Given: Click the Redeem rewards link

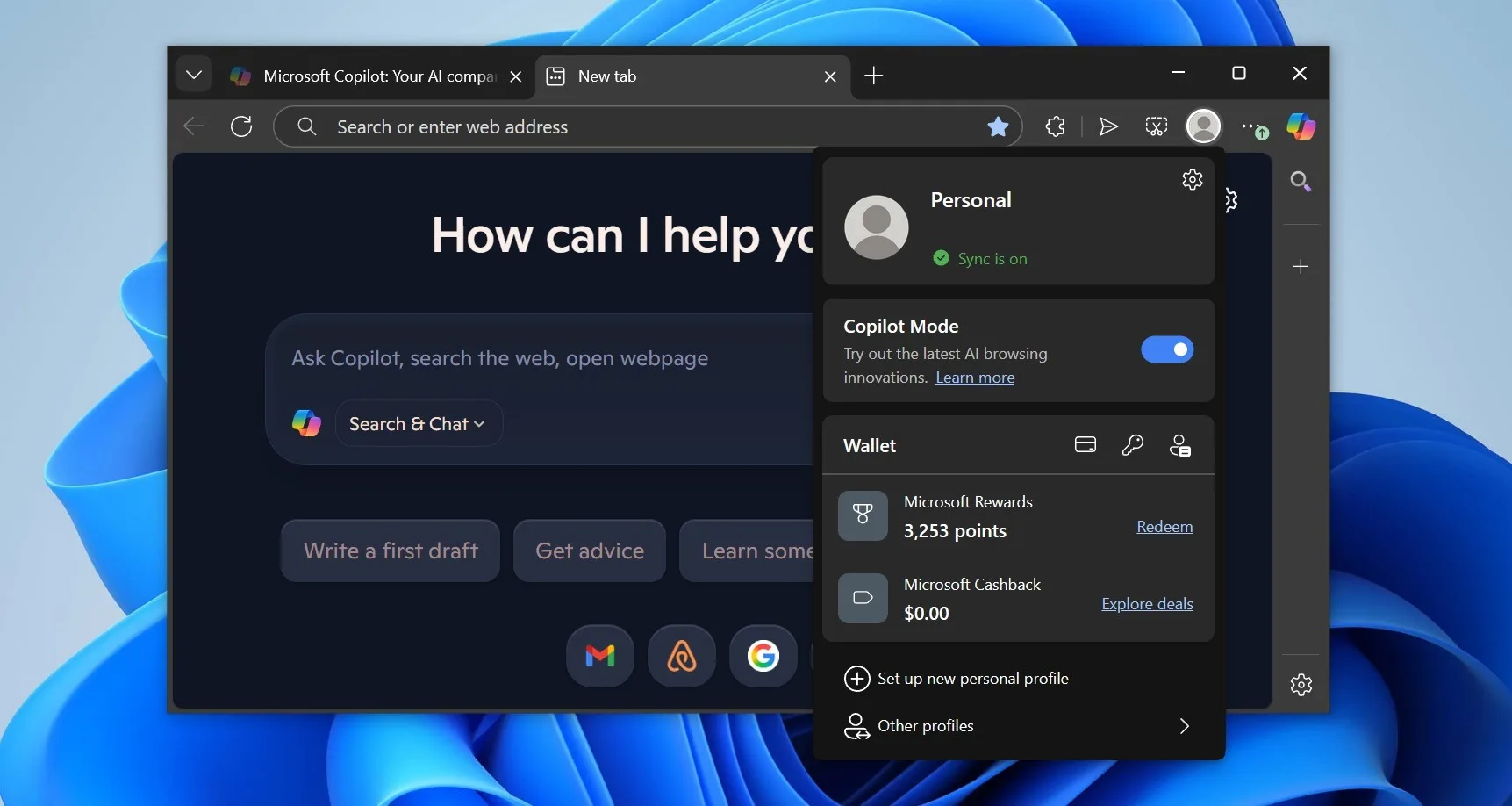Looking at the screenshot, I should [1164, 527].
